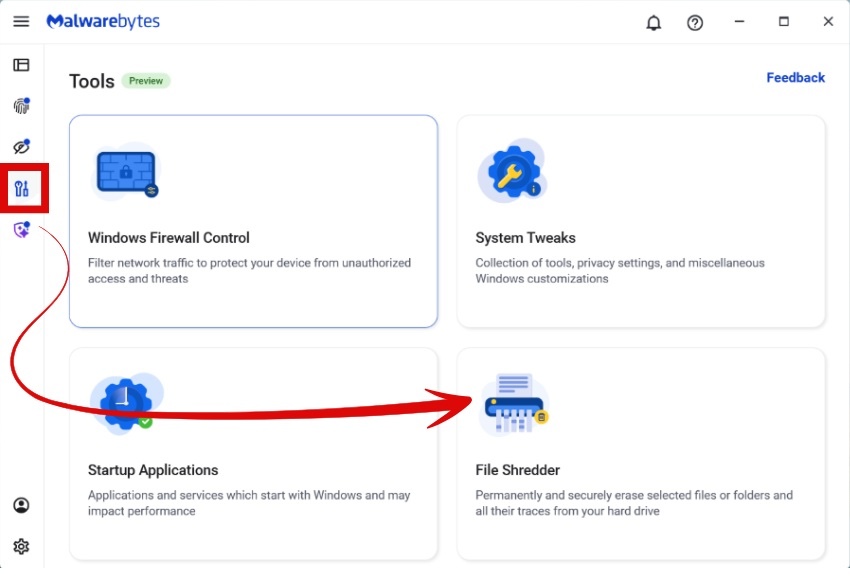Image resolution: width=850 pixels, height=577 pixels.
Task: Open the Startup Applications card
Action: [253, 453]
